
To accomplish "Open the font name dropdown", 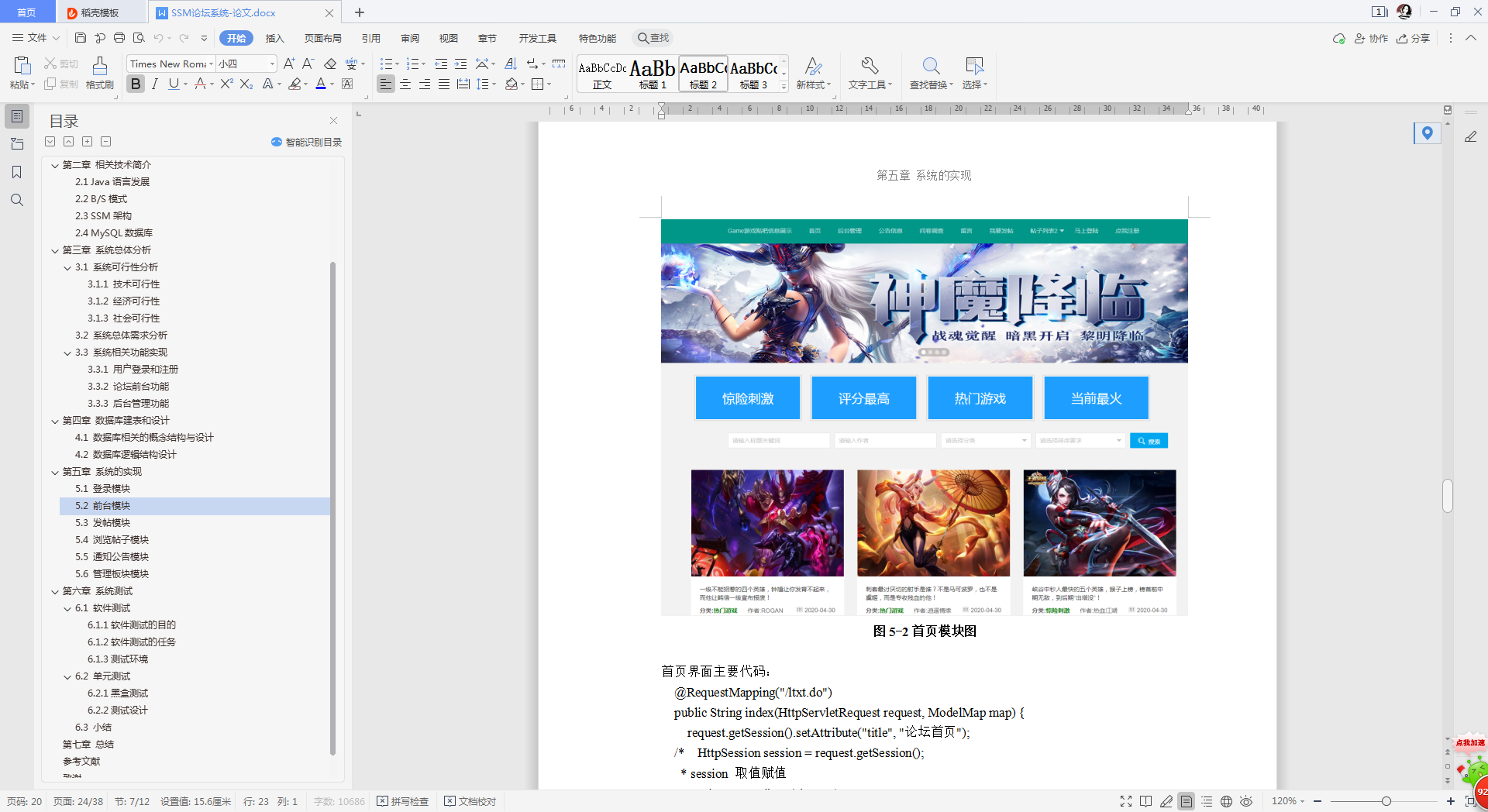I will [x=211, y=64].
